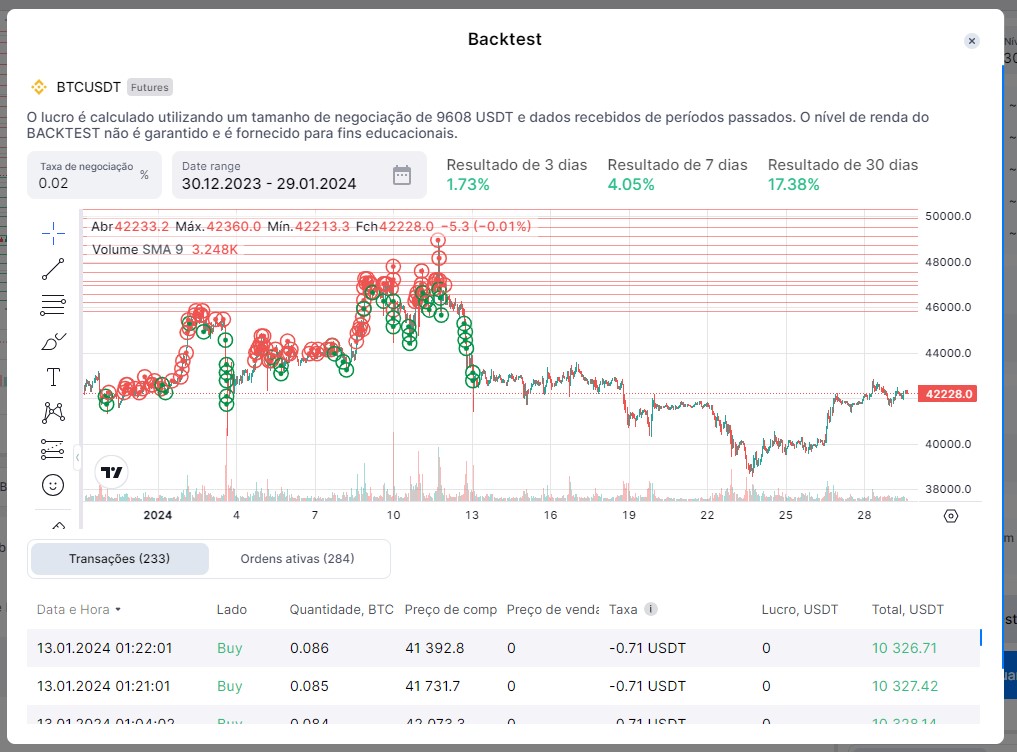Open the chart patterns tool

click(53, 412)
